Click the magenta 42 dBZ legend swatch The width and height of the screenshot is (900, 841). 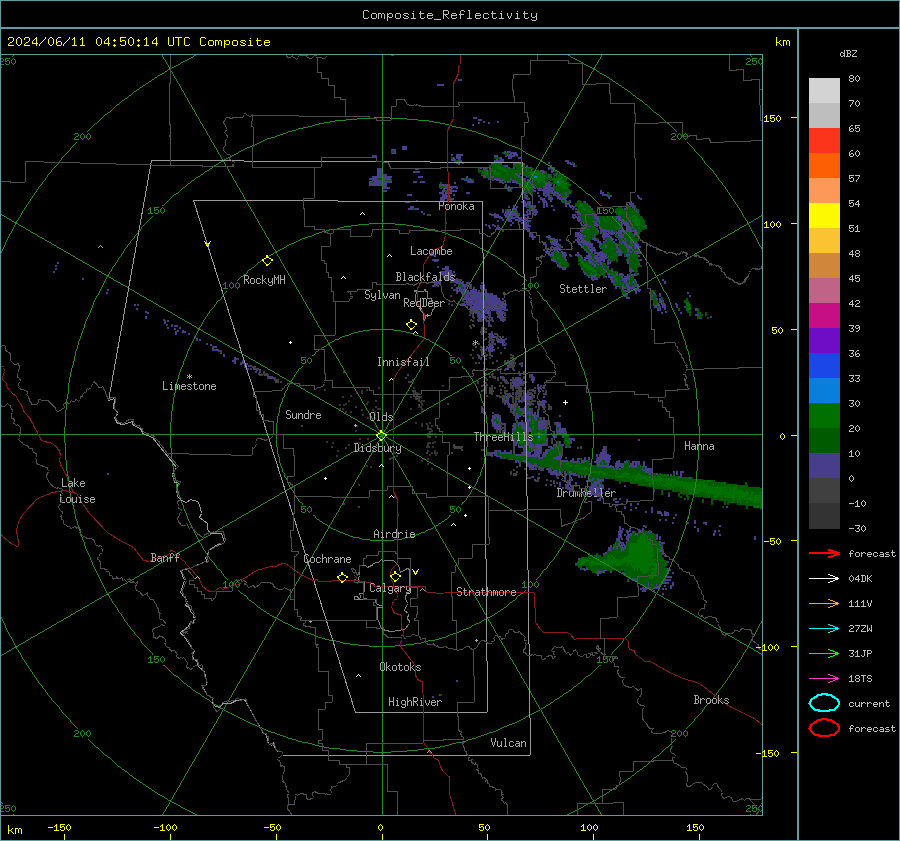[x=824, y=316]
